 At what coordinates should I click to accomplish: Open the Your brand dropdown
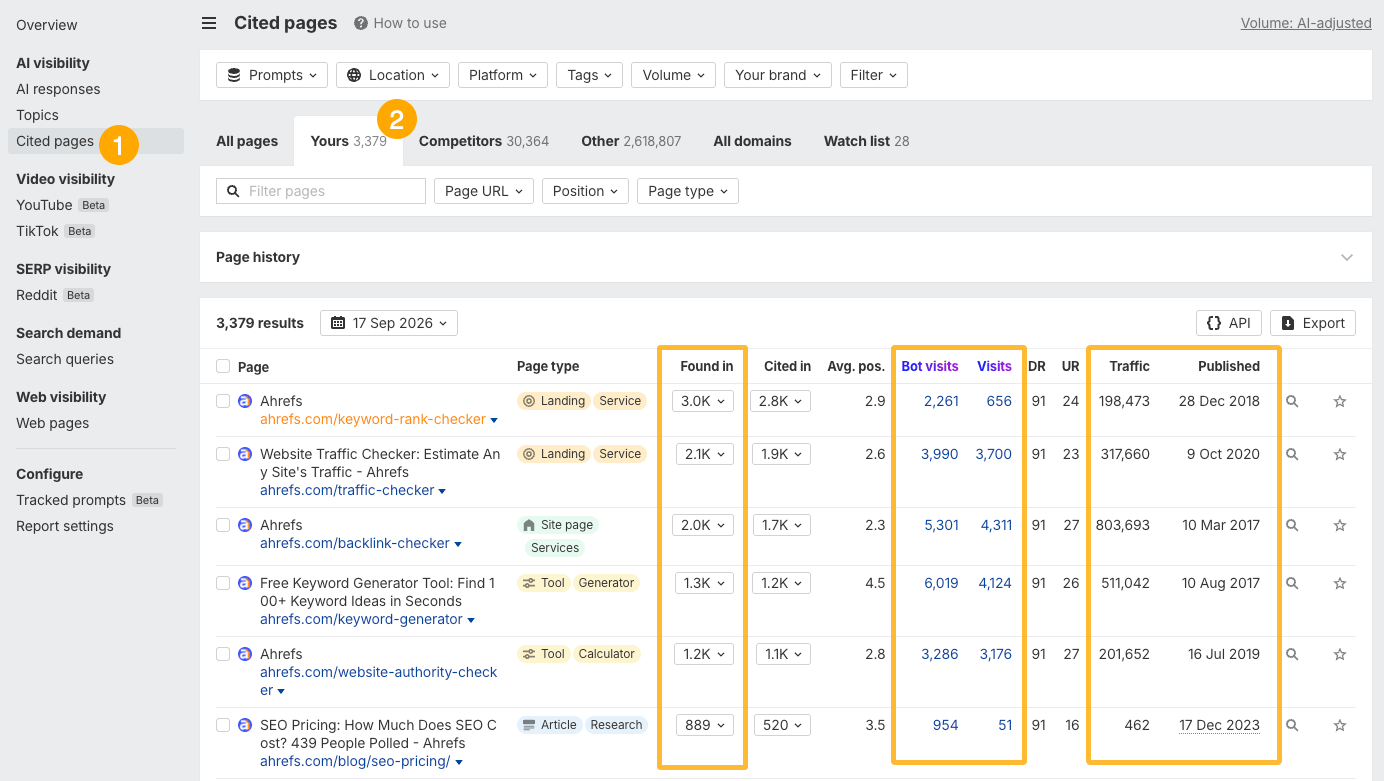(778, 75)
